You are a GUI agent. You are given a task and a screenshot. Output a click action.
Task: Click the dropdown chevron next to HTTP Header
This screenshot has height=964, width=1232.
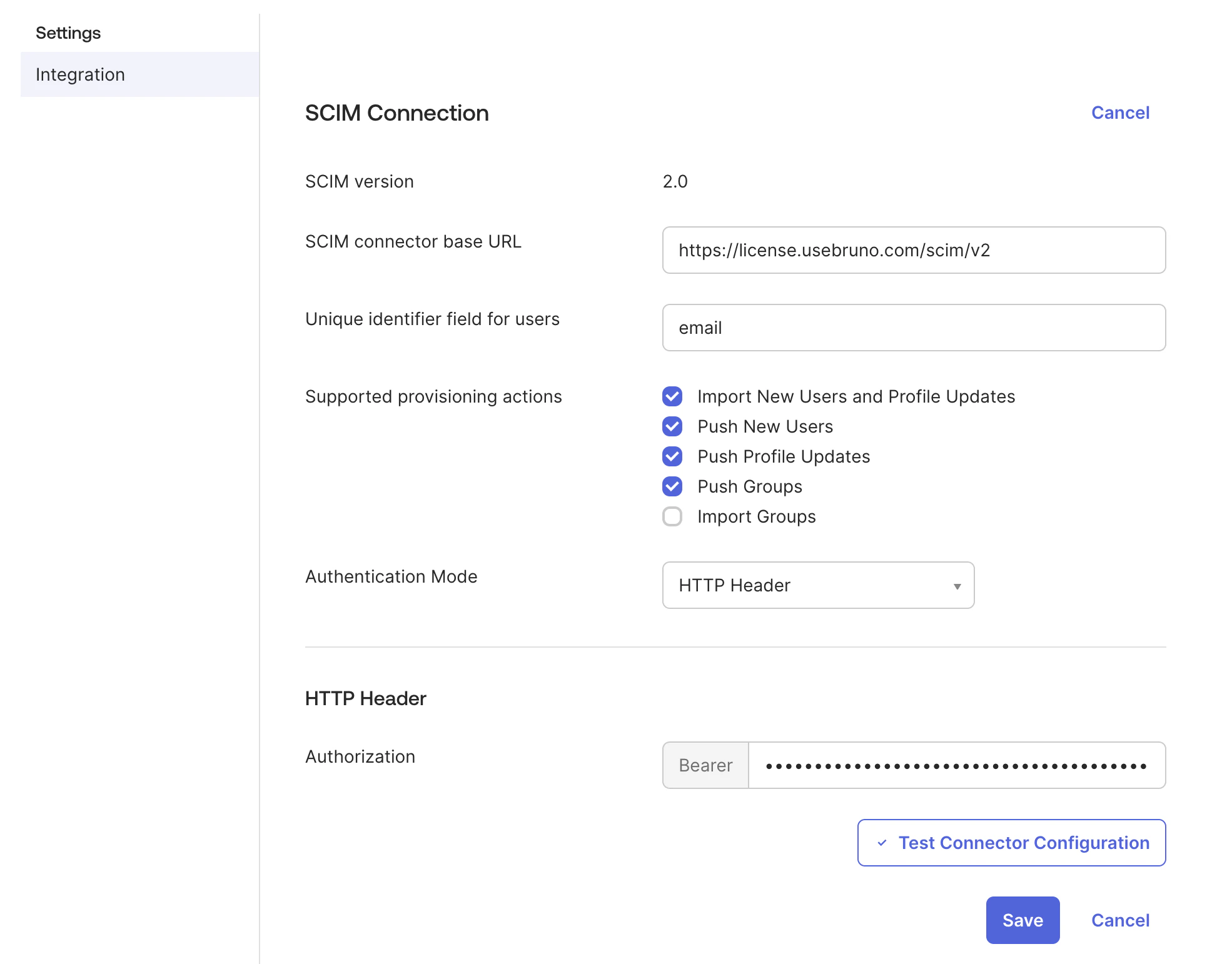pos(957,586)
